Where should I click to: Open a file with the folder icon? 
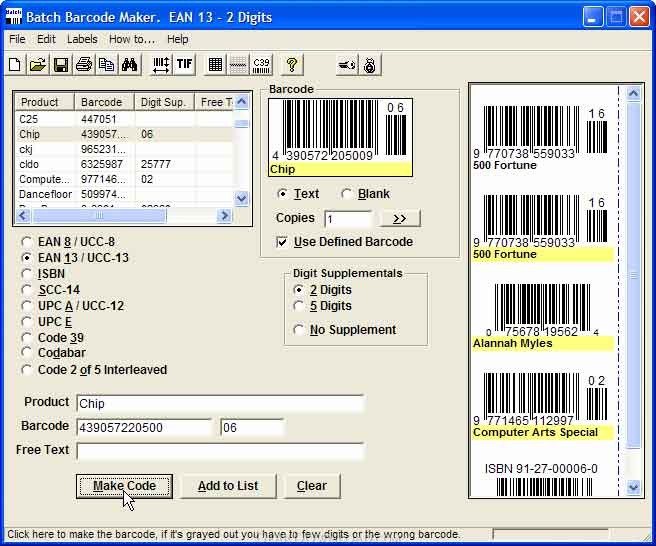38,65
